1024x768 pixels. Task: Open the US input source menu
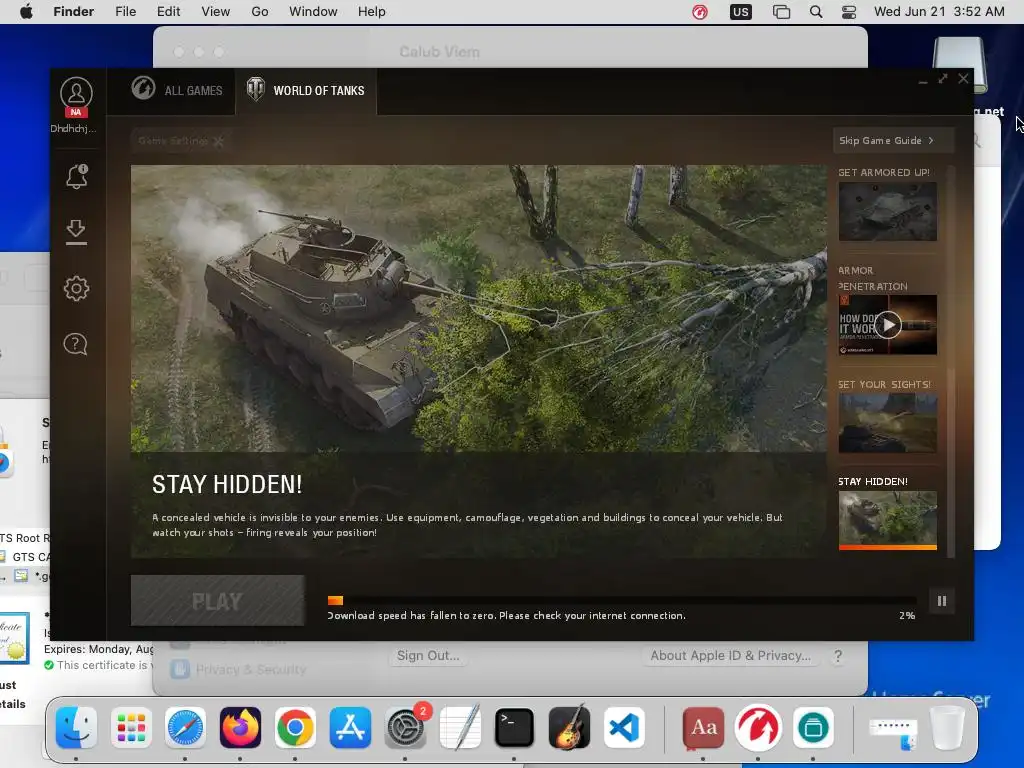point(741,12)
